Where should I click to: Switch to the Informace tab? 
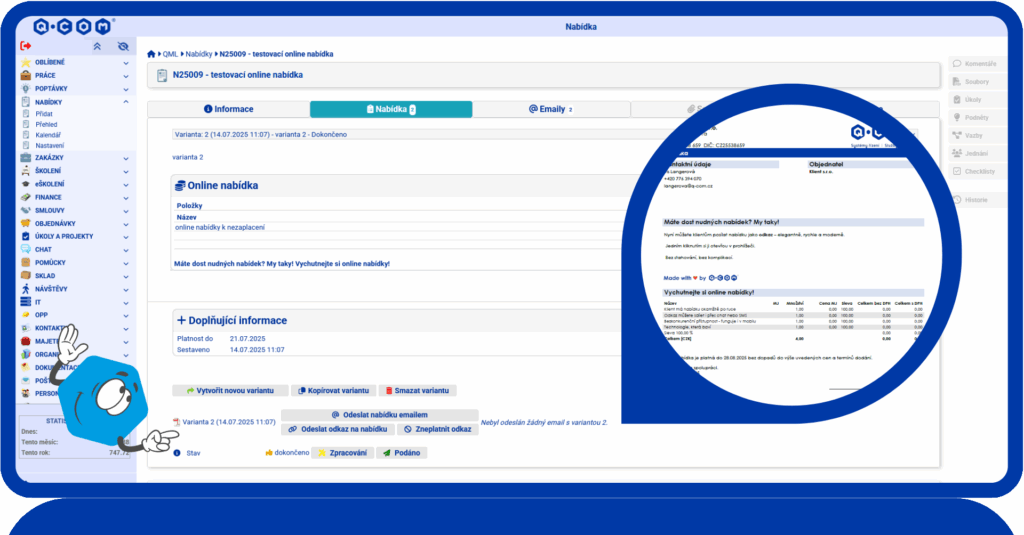(229, 109)
